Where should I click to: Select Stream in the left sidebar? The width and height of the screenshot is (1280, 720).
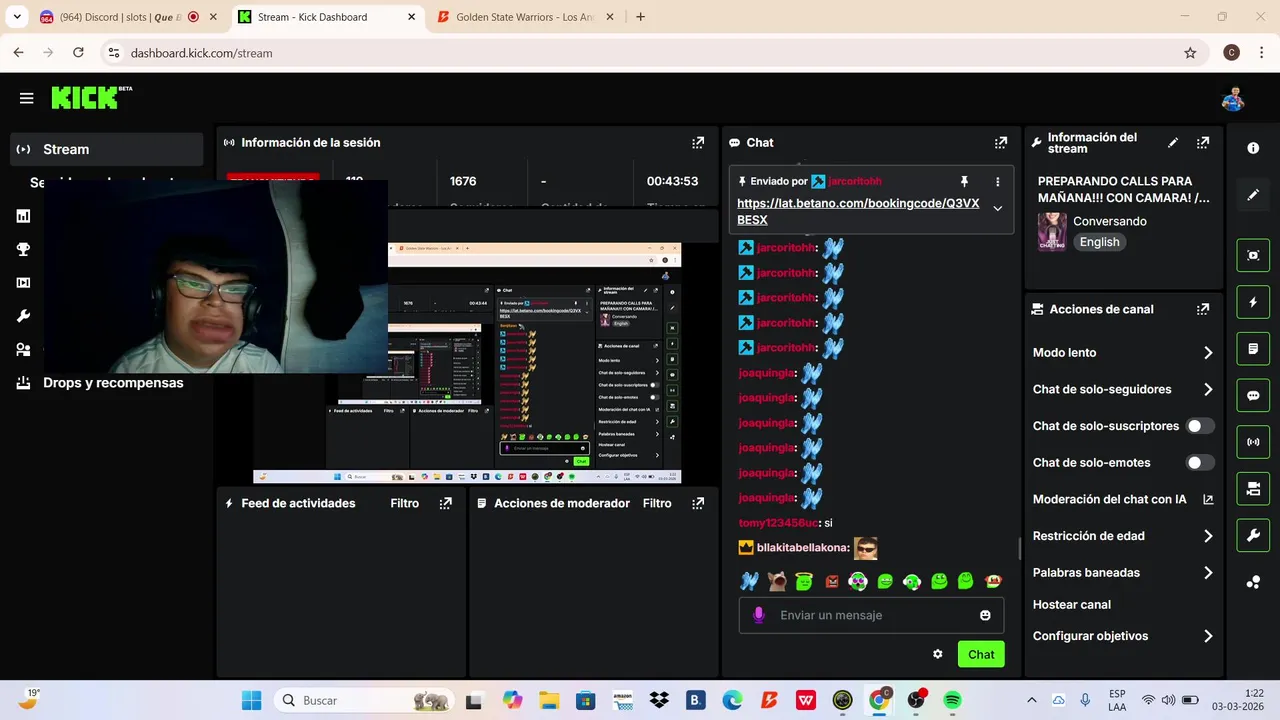pos(107,149)
